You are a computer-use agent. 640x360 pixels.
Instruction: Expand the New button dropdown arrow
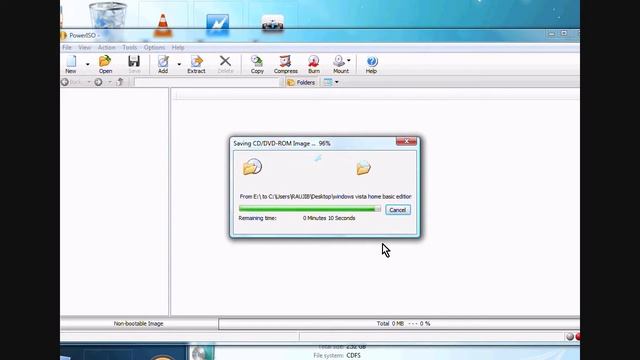(87, 64)
